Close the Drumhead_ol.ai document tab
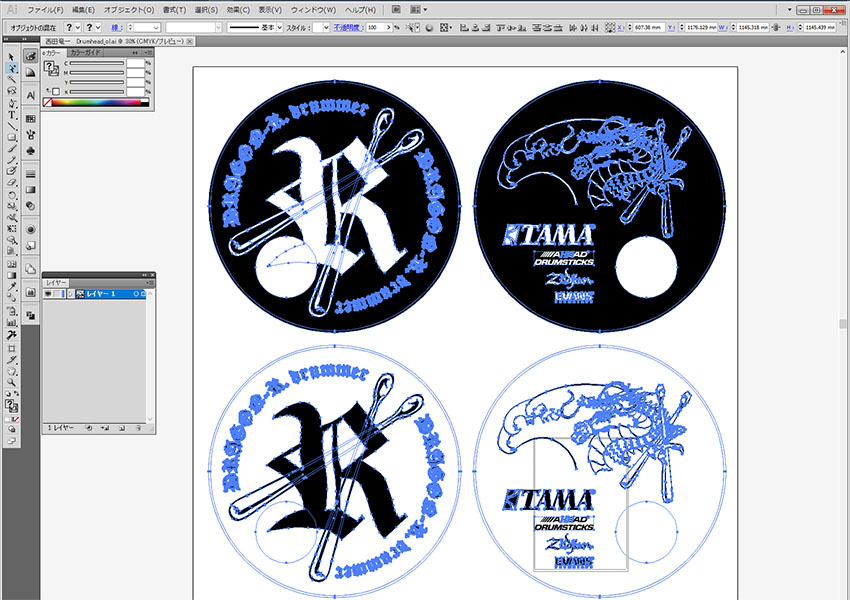 [x=190, y=41]
